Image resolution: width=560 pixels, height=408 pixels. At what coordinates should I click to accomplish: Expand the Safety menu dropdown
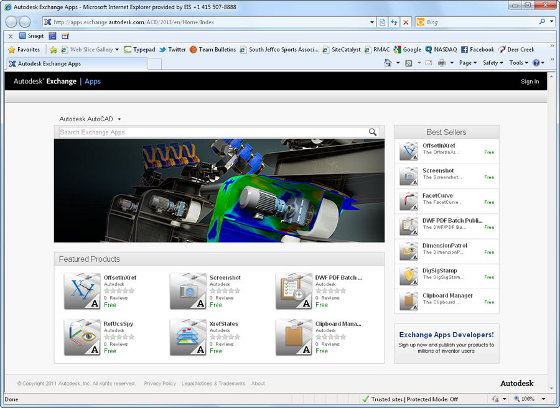tap(492, 63)
